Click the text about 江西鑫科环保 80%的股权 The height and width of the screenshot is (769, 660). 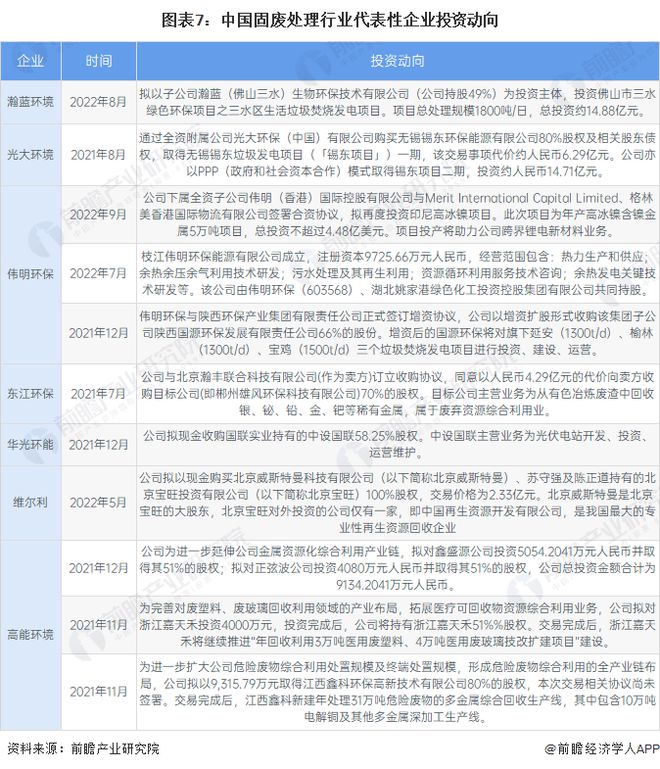click(x=398, y=692)
